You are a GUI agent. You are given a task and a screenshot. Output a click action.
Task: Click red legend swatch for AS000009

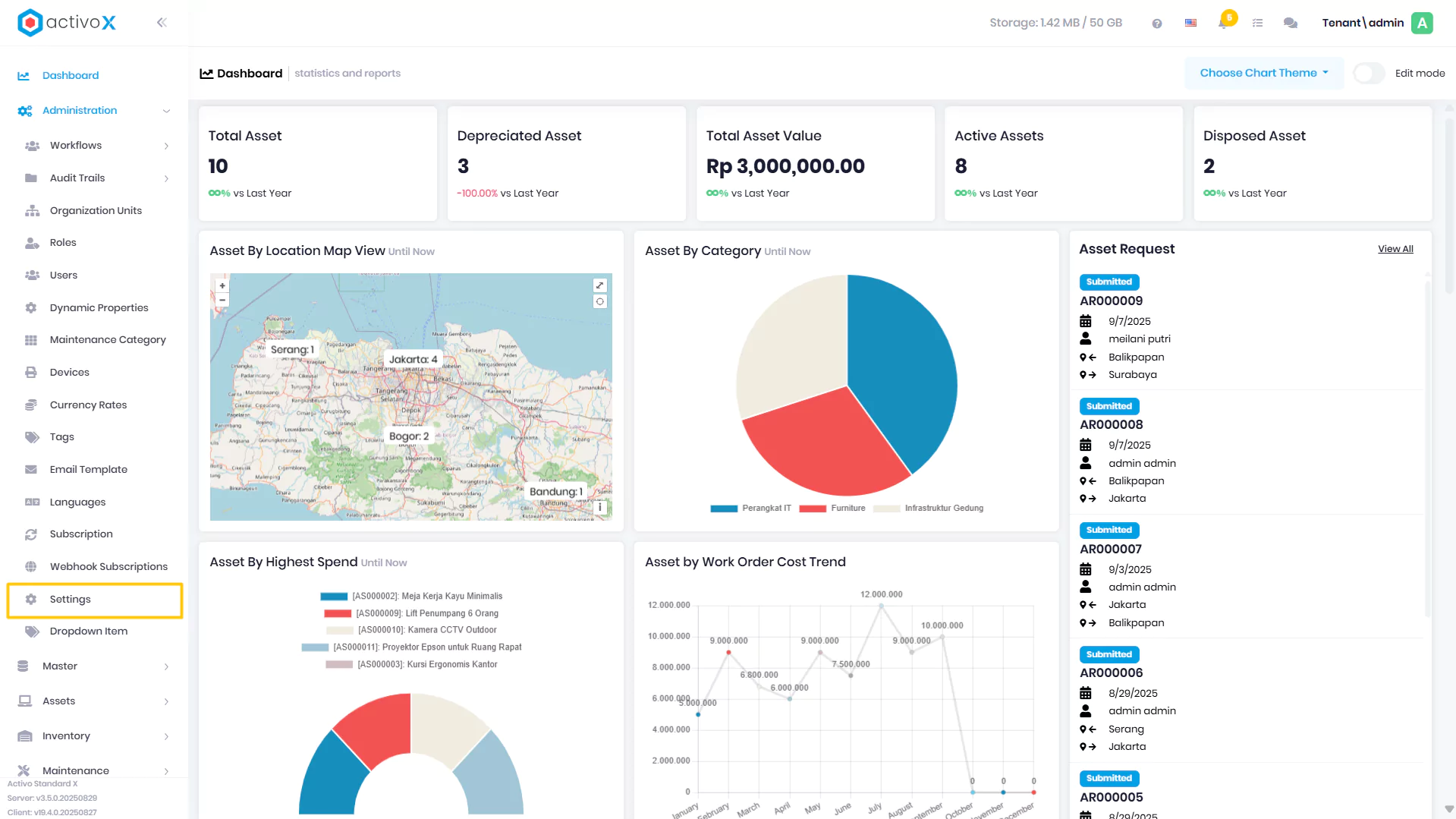[338, 613]
